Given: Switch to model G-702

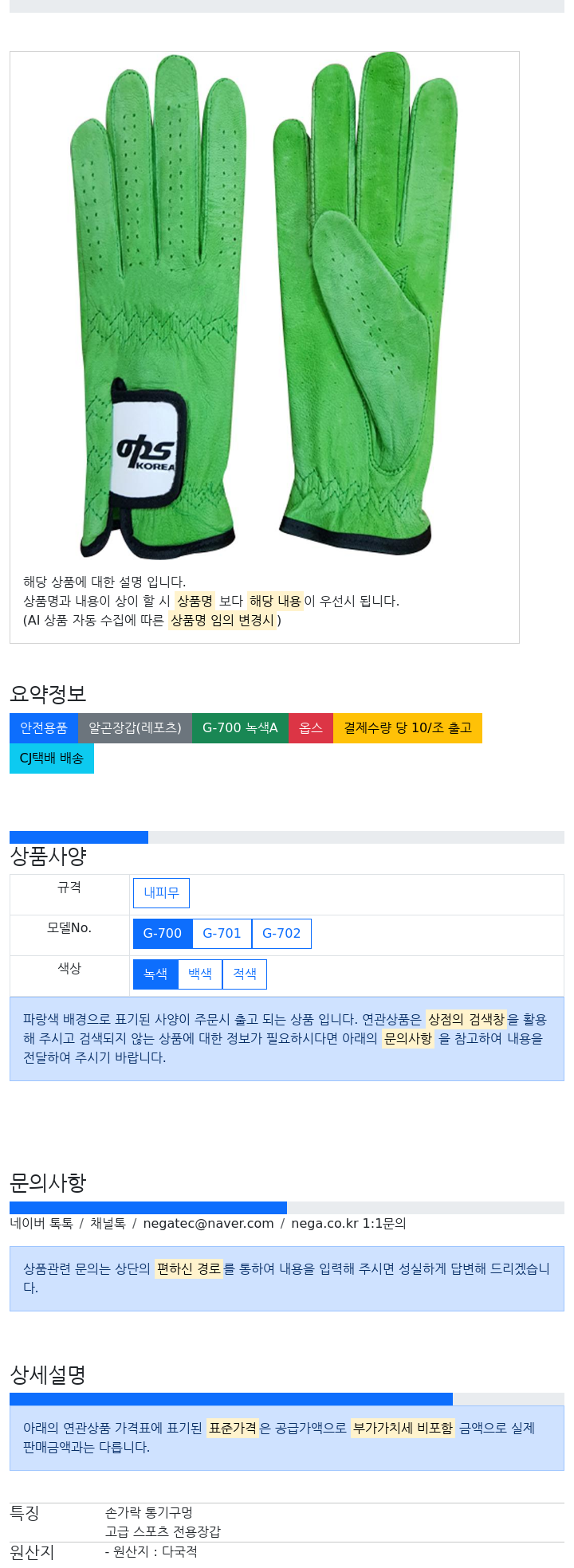Looking at the screenshot, I should coord(281,934).
